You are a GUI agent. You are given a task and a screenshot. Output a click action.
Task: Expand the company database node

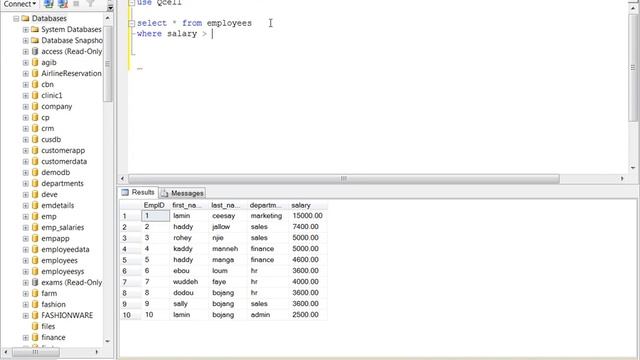[x=25, y=107]
